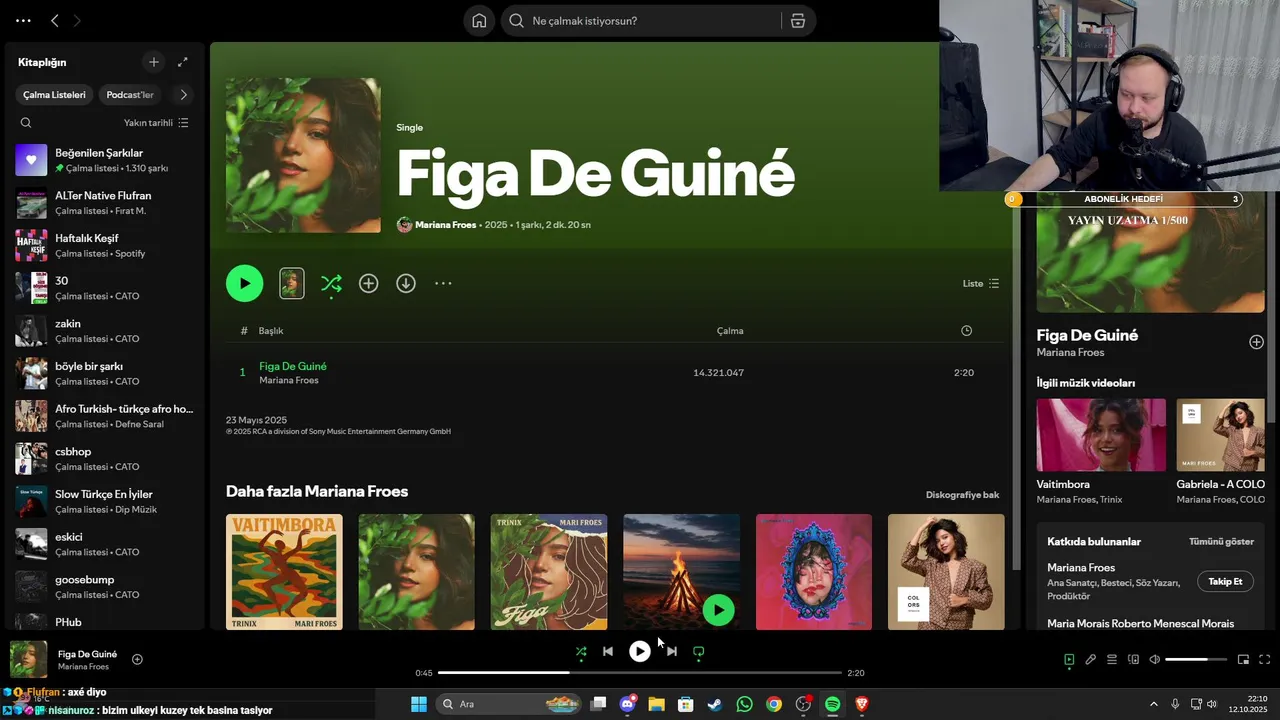Open the goosebump playlist
The image size is (1280, 720).
pyautogui.click(x=105, y=586)
